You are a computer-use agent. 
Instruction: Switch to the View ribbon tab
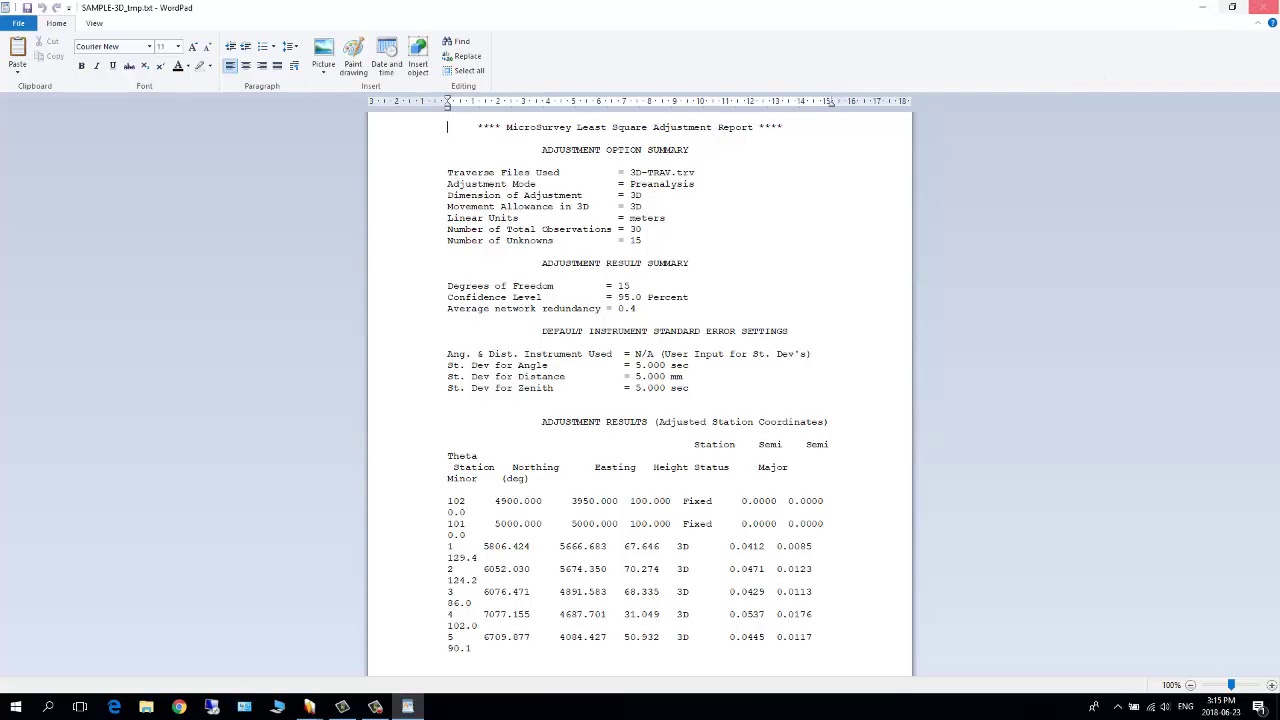point(94,23)
